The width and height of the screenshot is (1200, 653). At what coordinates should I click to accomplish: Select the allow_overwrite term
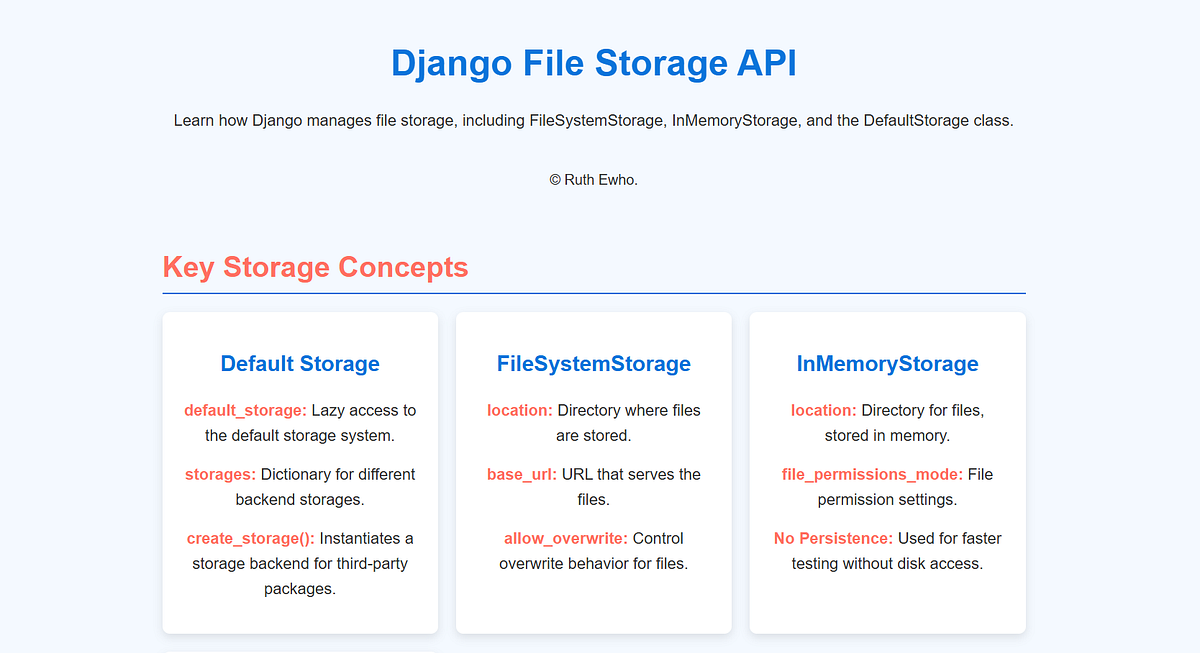point(564,538)
